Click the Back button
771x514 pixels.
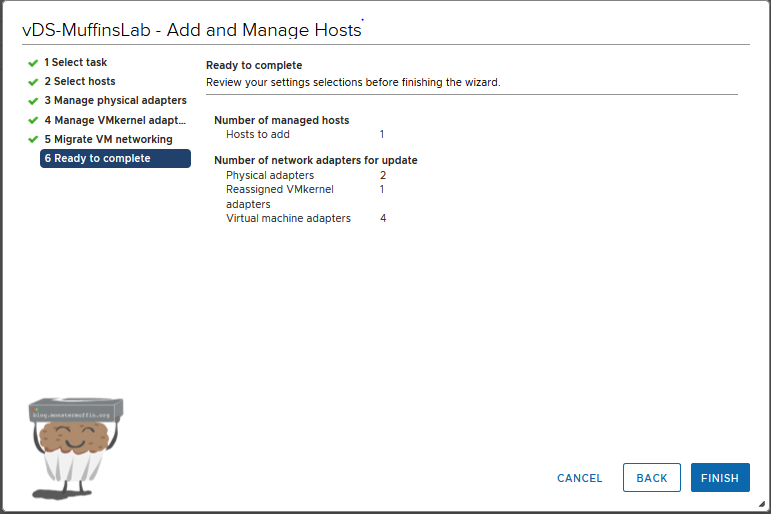pos(651,478)
